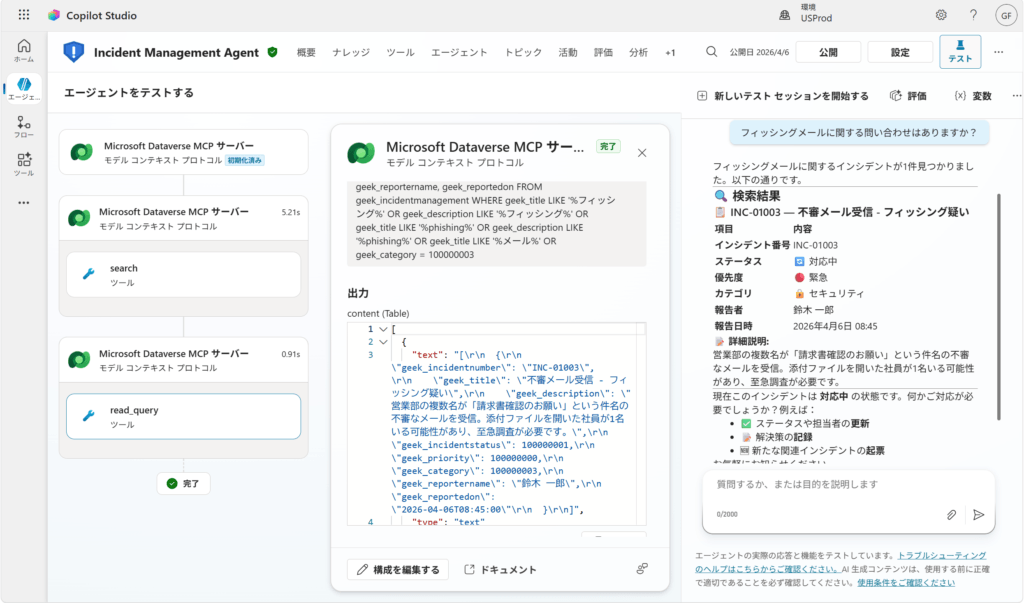
Task: Open the app launcher waffle icon
Action: pos(24,15)
